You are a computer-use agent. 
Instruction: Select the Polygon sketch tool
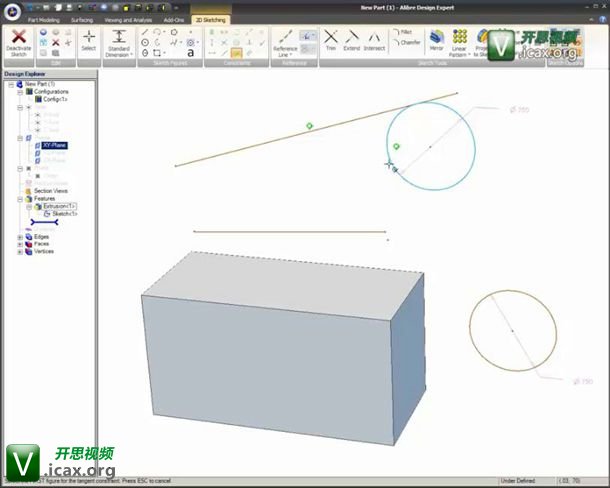(x=174, y=32)
